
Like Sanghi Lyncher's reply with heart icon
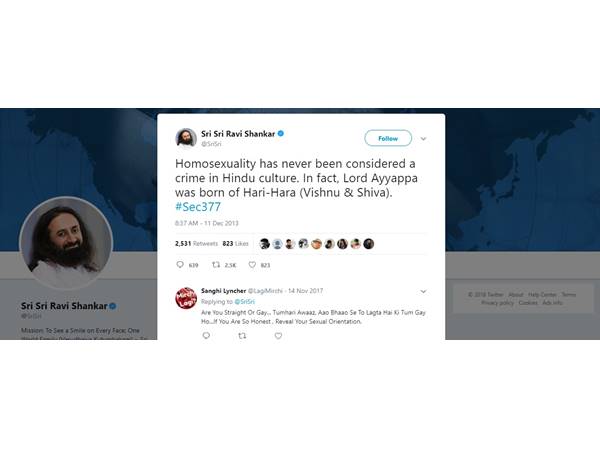[278, 336]
